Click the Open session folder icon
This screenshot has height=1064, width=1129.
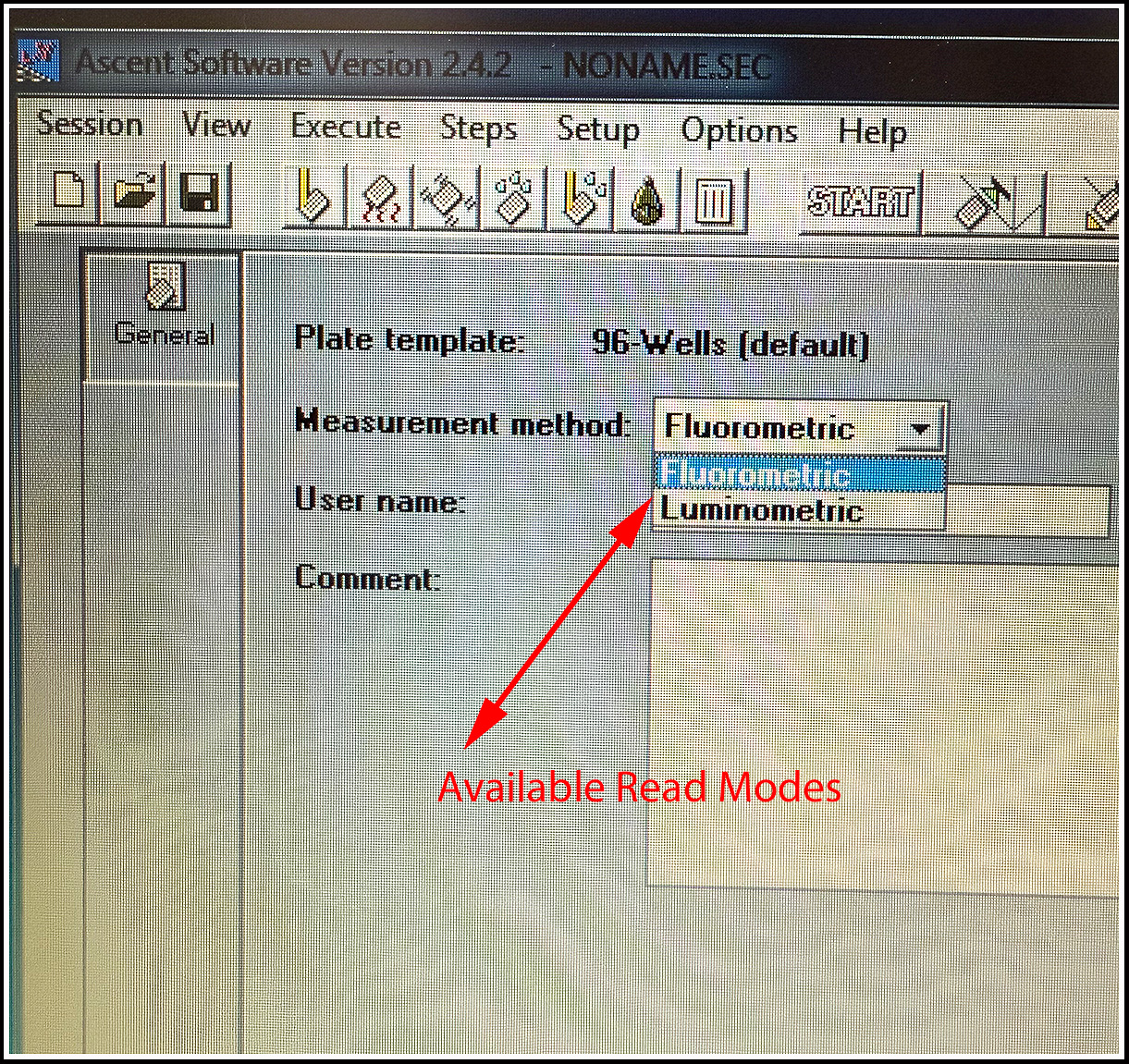(135, 196)
